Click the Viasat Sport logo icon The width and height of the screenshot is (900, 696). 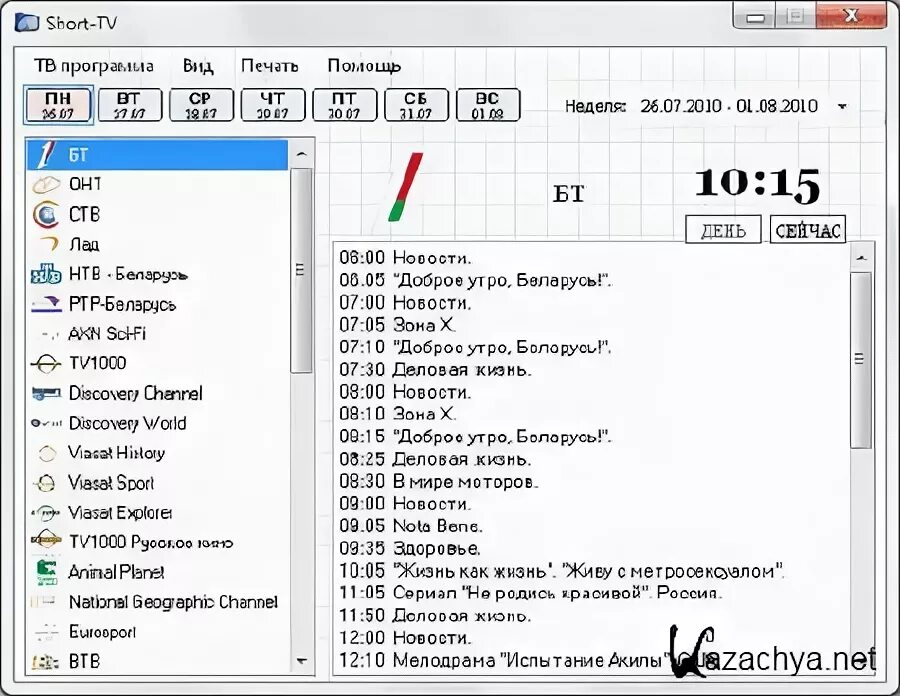pyautogui.click(x=45, y=483)
